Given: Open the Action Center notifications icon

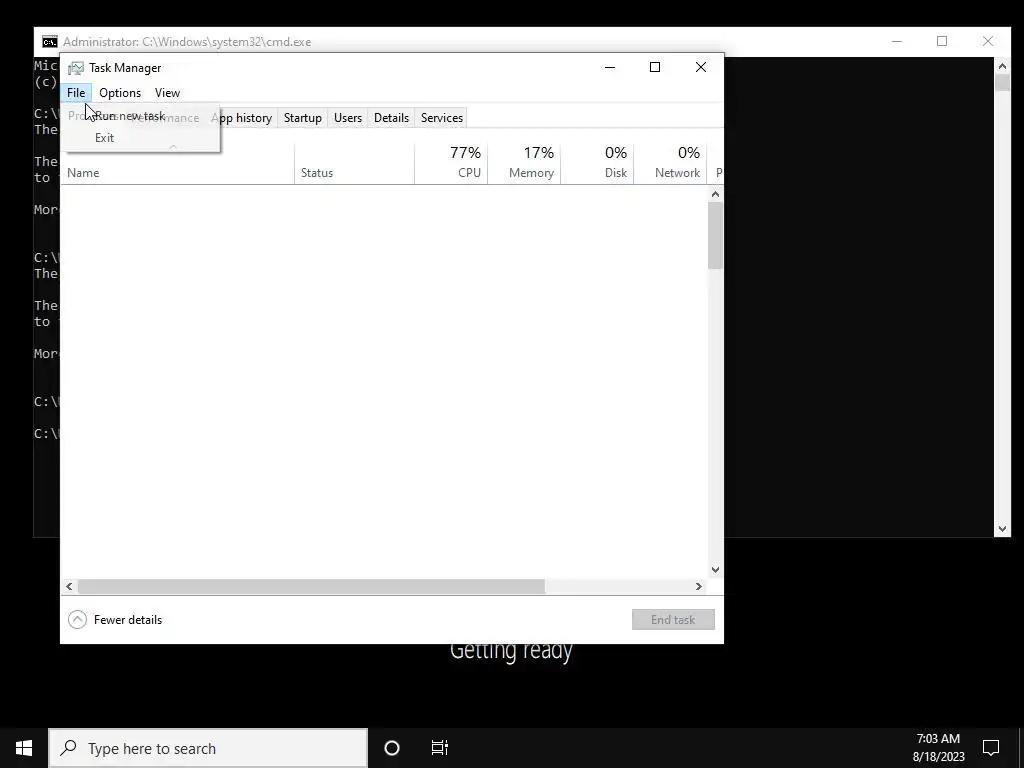Looking at the screenshot, I should point(991,748).
